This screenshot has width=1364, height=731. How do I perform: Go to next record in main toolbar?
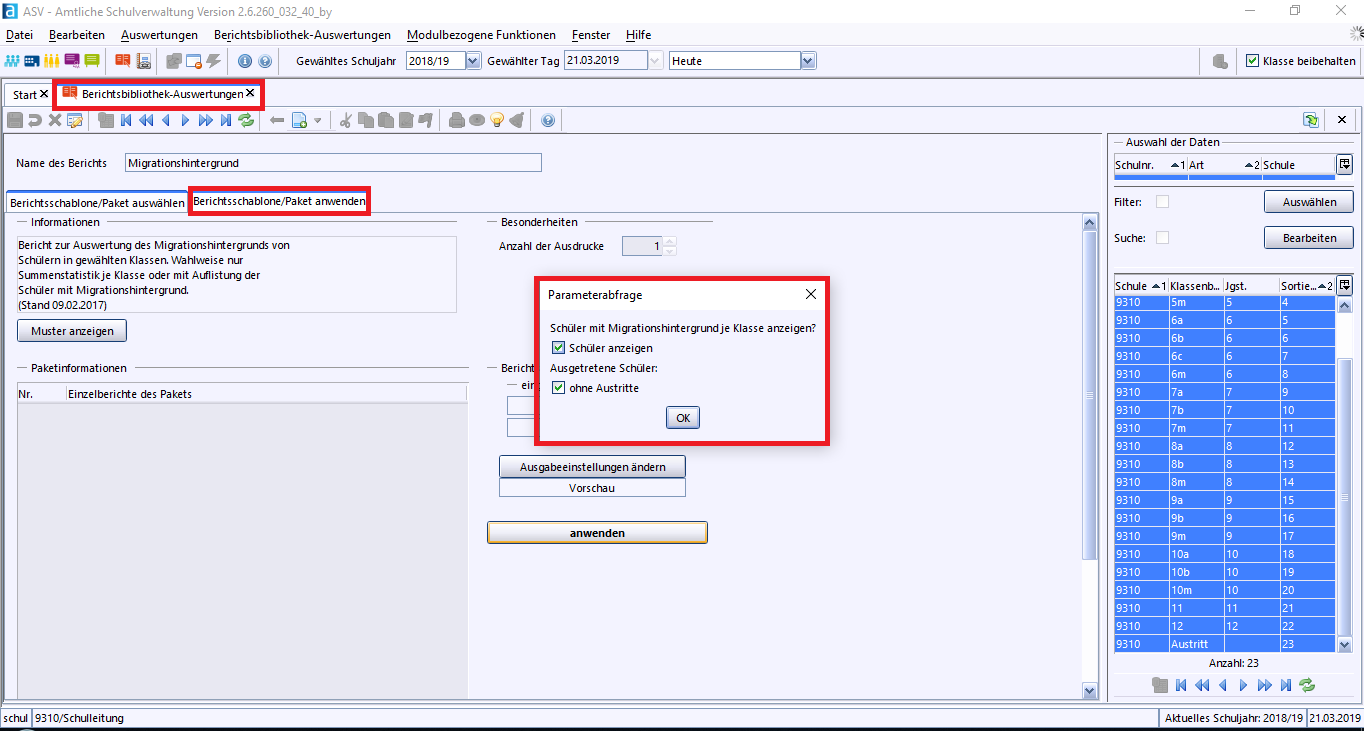pos(186,120)
